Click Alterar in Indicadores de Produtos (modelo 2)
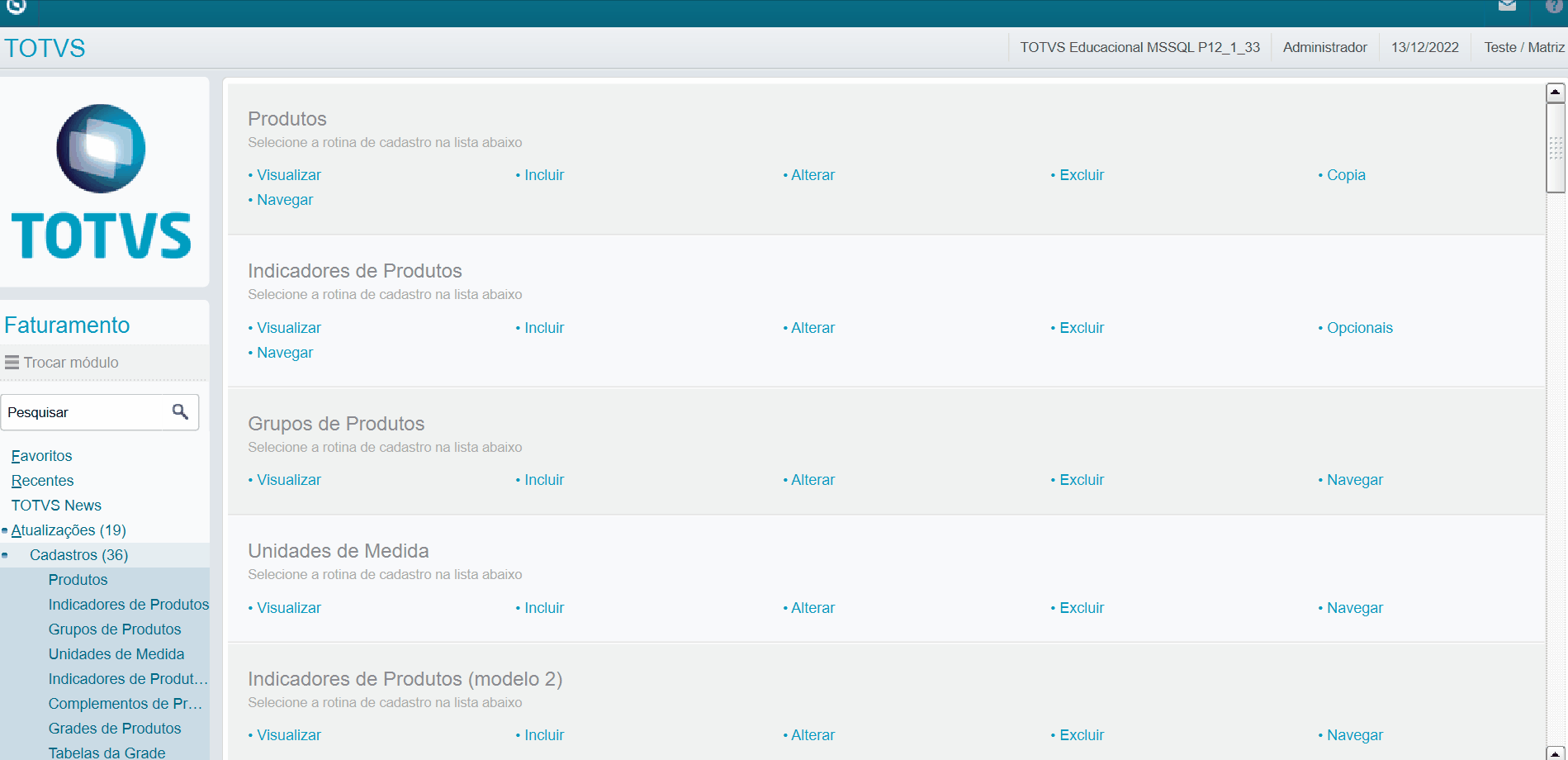Image resolution: width=1568 pixels, height=760 pixels. point(813,735)
